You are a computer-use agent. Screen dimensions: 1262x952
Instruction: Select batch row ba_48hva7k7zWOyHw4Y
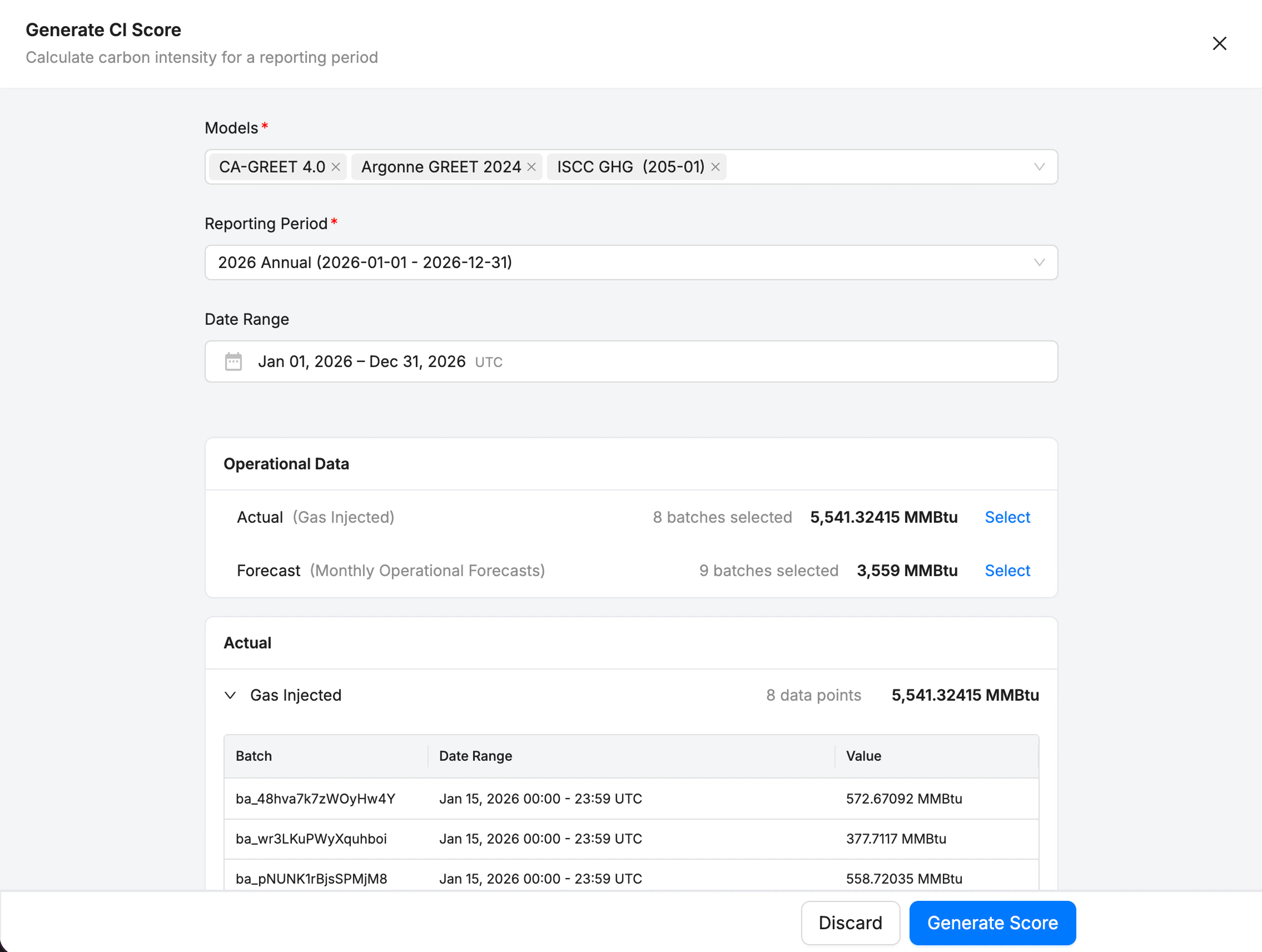(x=315, y=799)
